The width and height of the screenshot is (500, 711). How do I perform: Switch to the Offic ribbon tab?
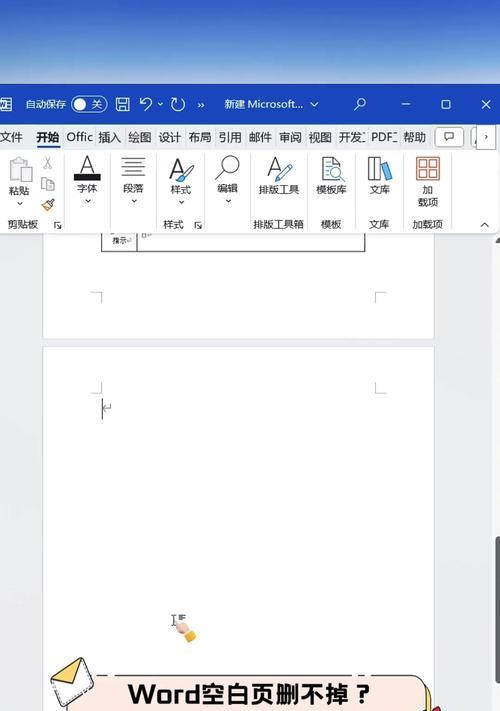point(79,137)
